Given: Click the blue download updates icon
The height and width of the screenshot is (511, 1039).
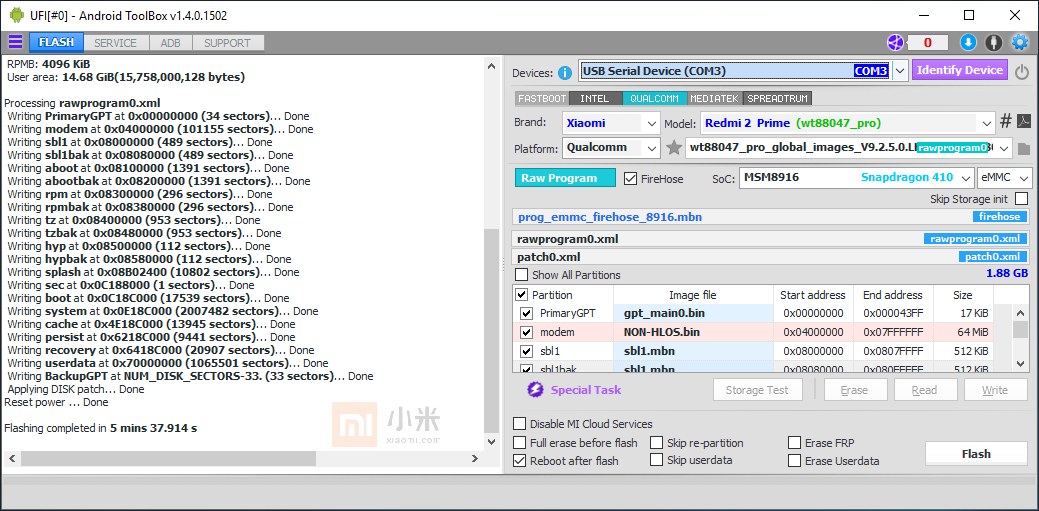Looking at the screenshot, I should 968,42.
